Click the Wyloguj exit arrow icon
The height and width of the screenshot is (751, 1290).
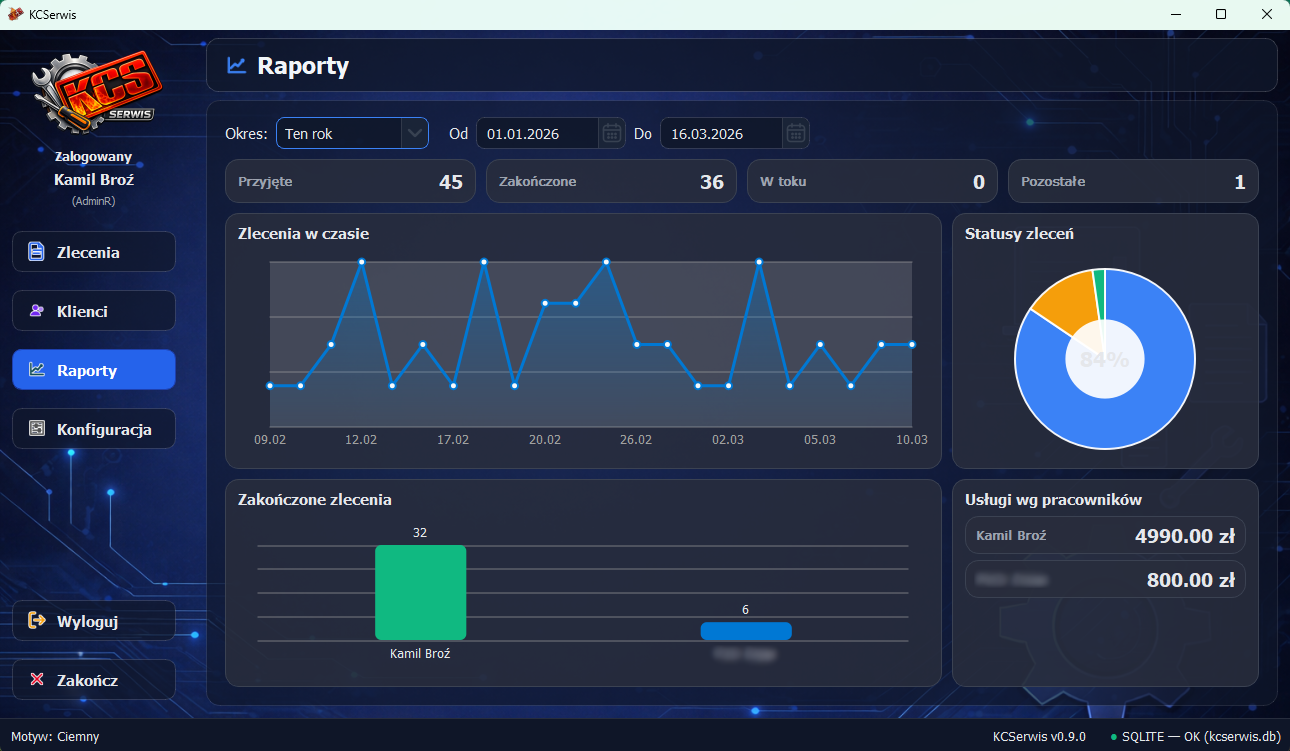coord(37,621)
